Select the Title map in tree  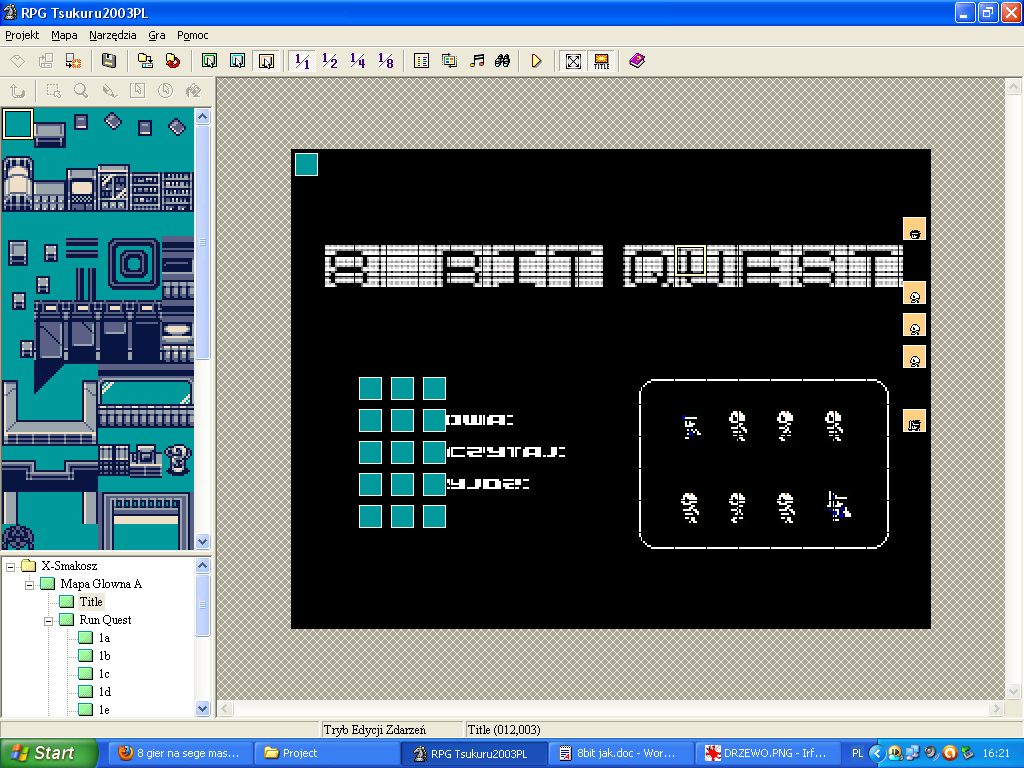pyautogui.click(x=91, y=601)
